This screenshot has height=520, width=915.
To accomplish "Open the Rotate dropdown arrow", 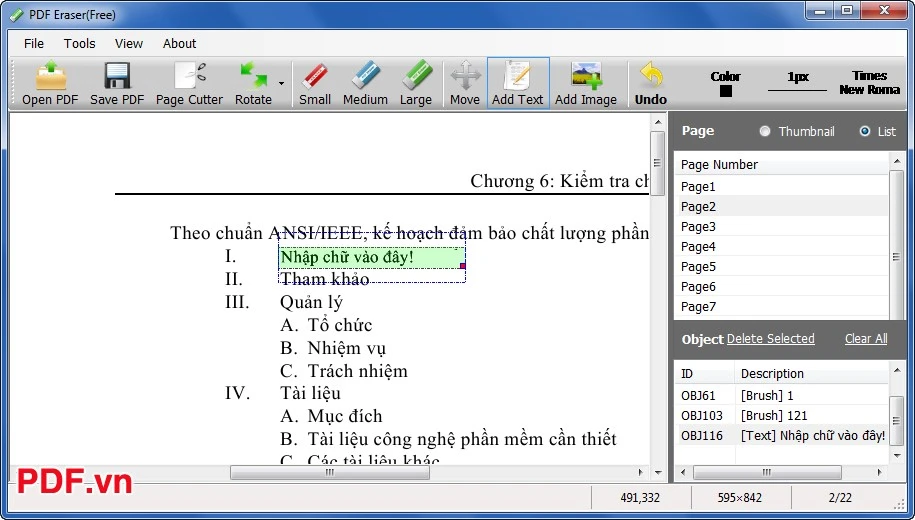I will pos(281,83).
